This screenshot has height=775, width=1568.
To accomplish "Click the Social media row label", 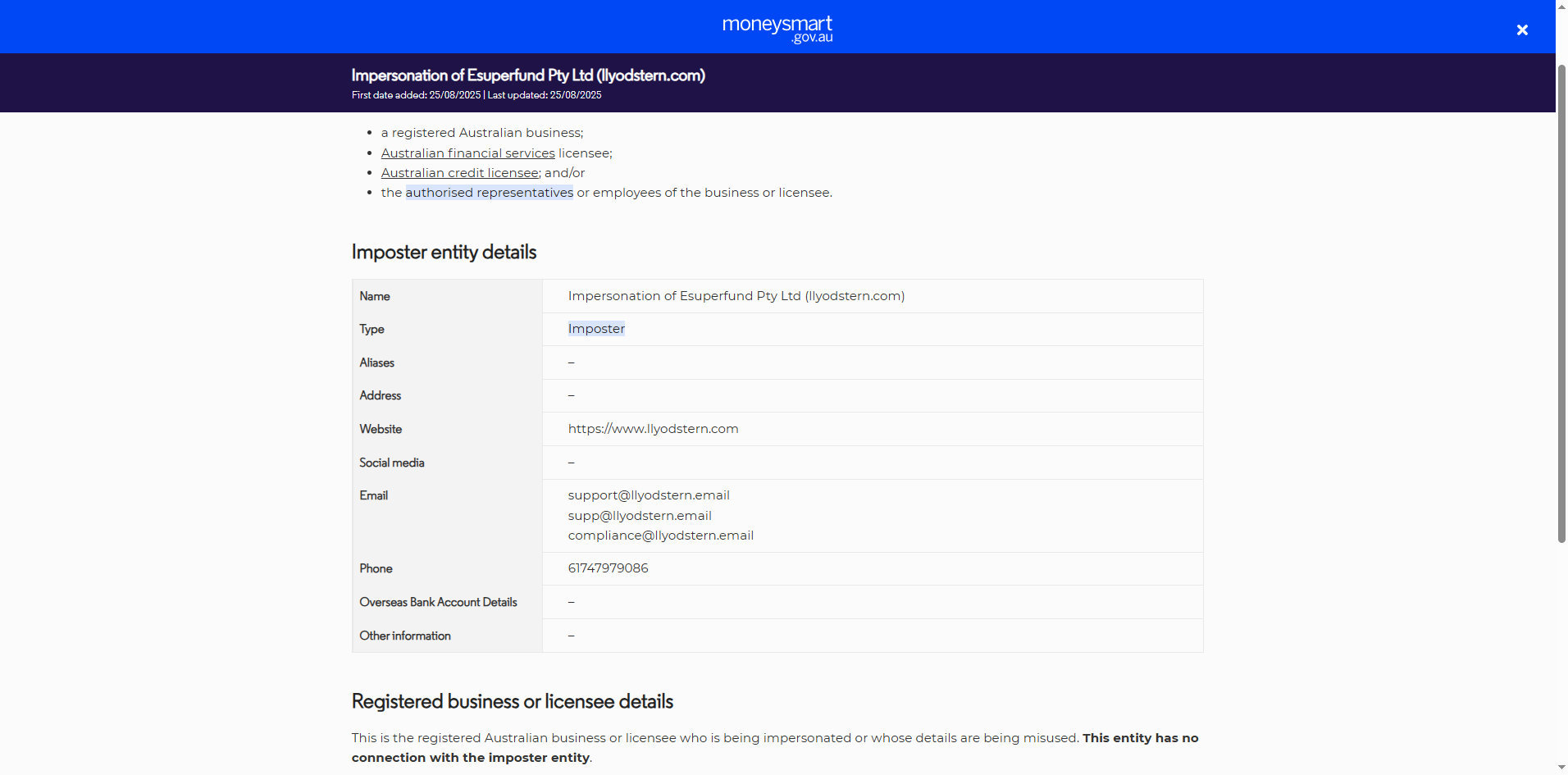I will tap(392, 463).
